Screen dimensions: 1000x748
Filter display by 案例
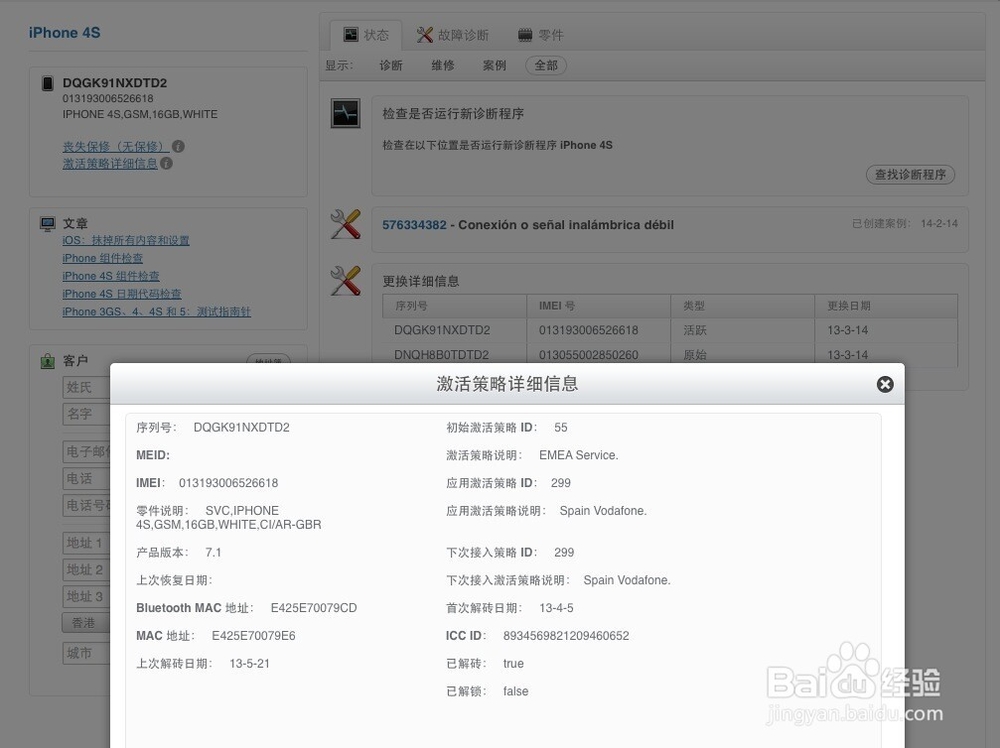[494, 65]
